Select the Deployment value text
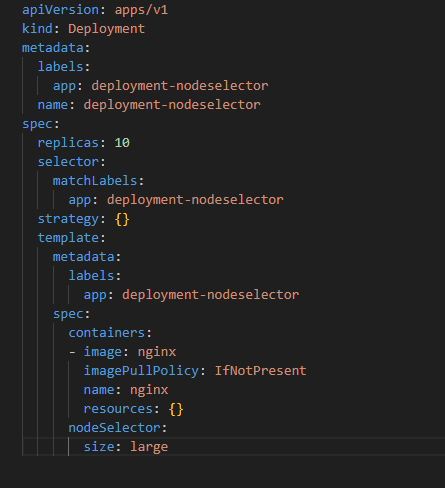445x488 pixels. (107, 29)
